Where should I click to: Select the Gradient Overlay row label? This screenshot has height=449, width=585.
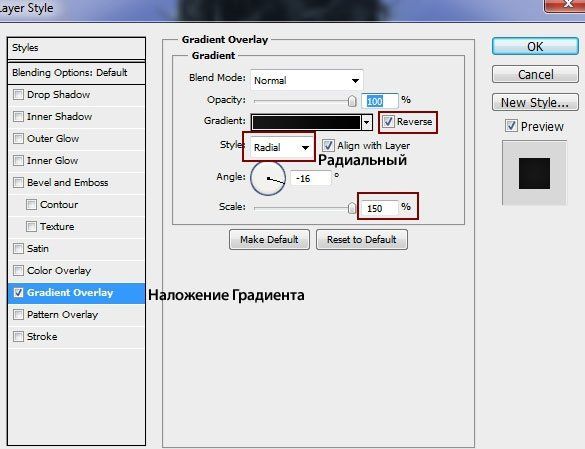click(70, 293)
